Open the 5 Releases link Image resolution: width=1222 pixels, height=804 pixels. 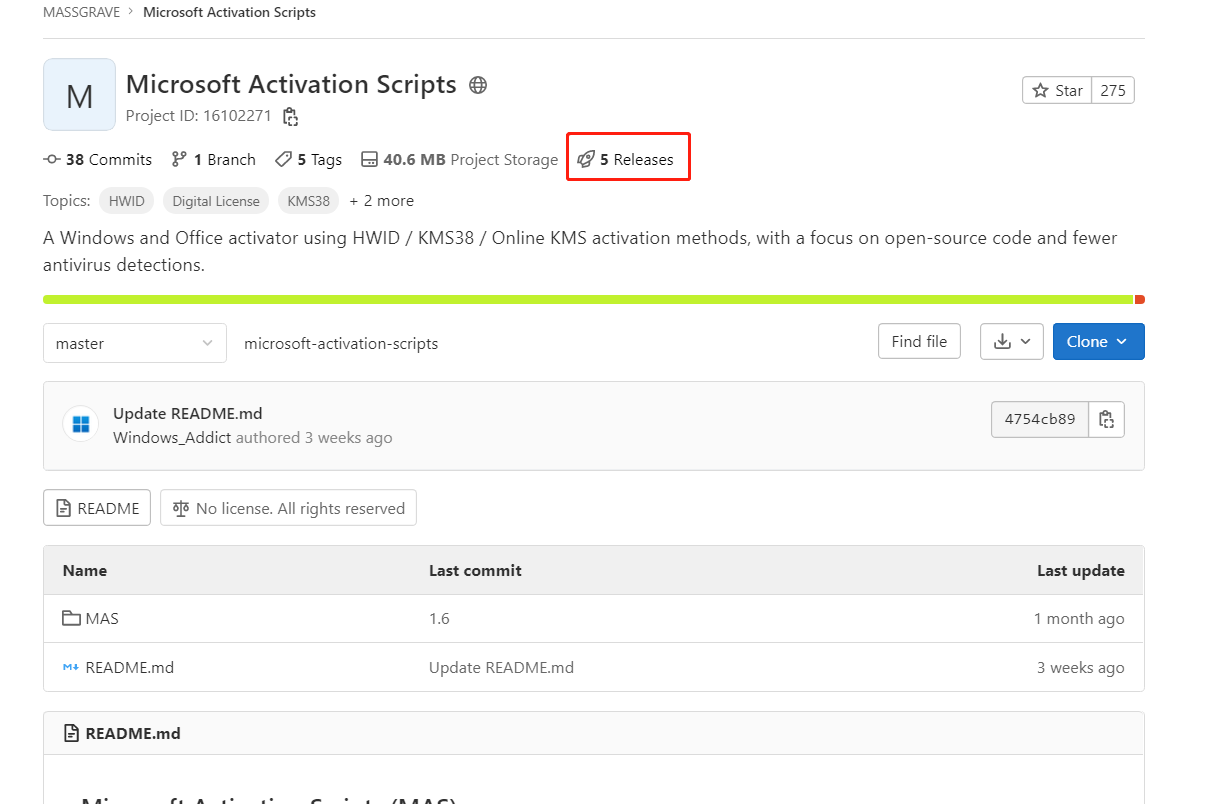[626, 159]
